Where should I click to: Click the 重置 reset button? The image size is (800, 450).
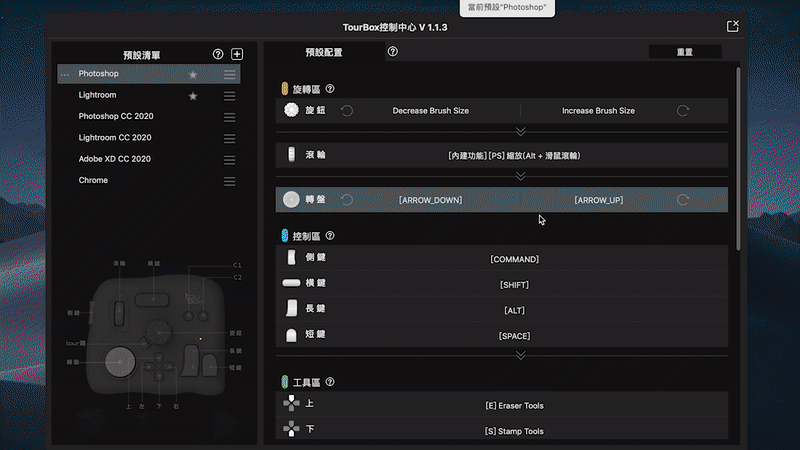click(x=685, y=52)
